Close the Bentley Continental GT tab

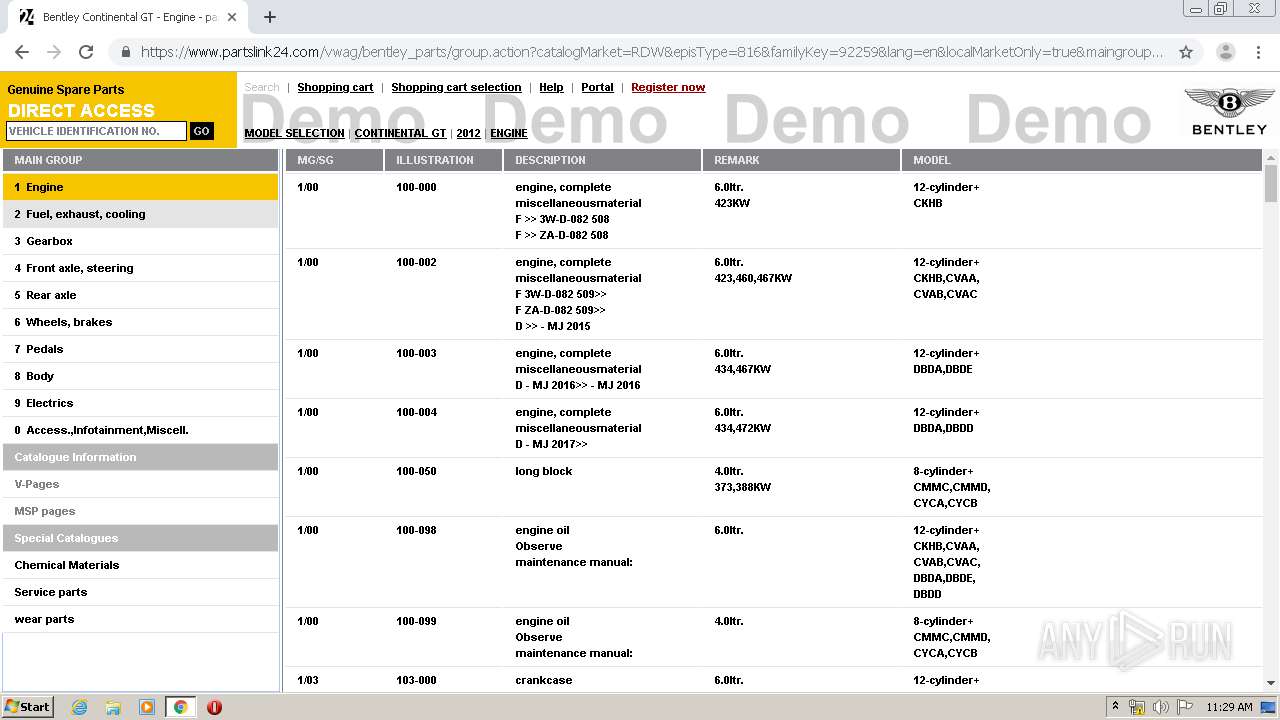click(233, 17)
